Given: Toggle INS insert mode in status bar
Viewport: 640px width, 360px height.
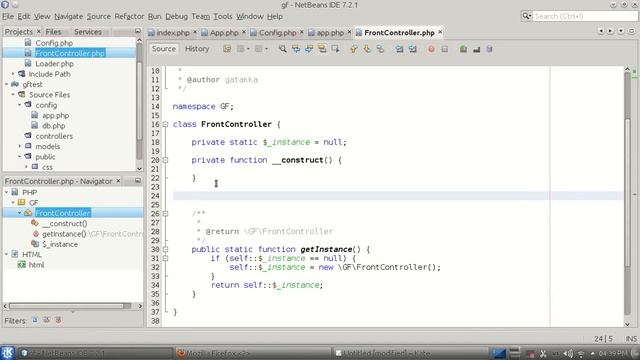Looking at the screenshot, I should 631,339.
